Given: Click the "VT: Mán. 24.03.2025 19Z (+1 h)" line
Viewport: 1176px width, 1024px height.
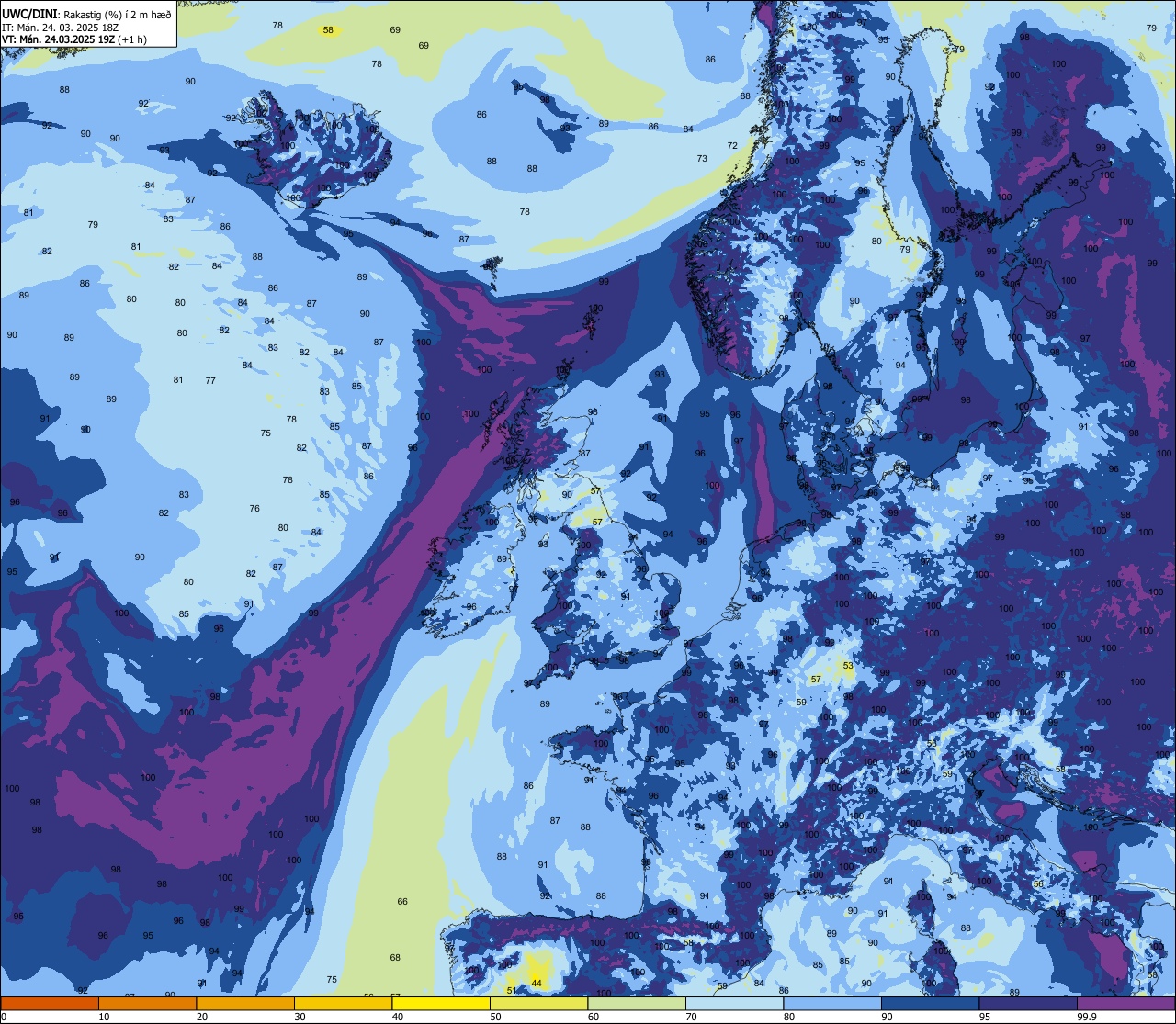Looking at the screenshot, I should pos(74,39).
